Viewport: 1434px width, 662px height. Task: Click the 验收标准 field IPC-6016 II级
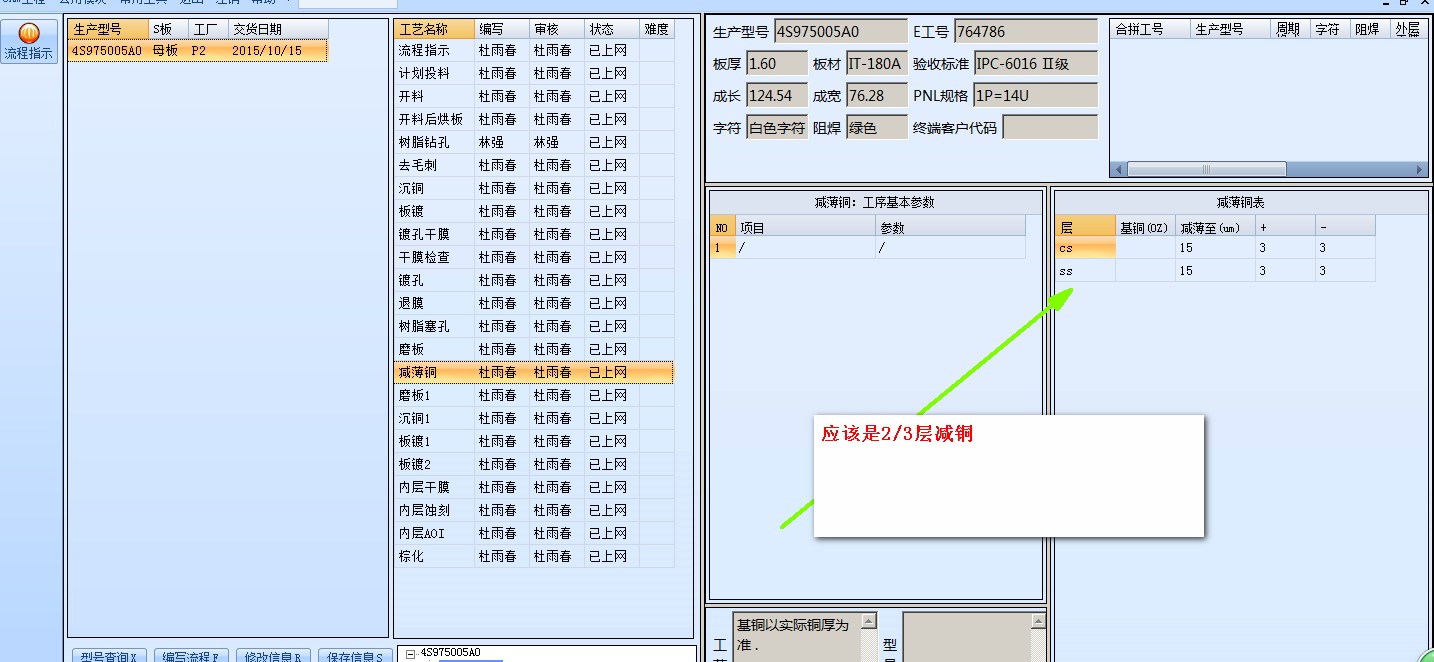(1035, 63)
